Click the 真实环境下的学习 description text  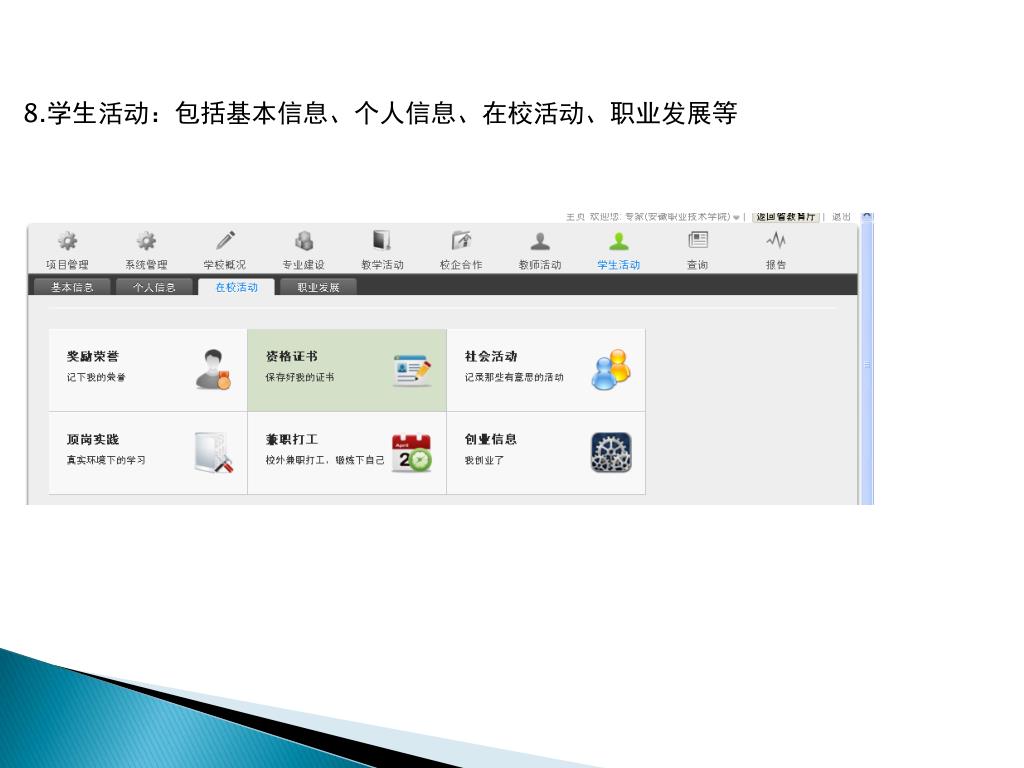pyautogui.click(x=106, y=460)
